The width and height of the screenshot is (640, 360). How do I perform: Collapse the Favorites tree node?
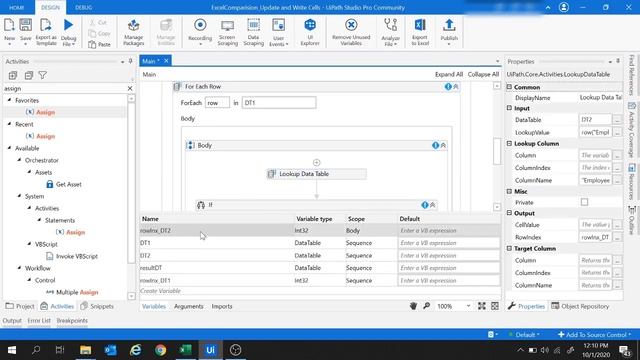[x=9, y=100]
